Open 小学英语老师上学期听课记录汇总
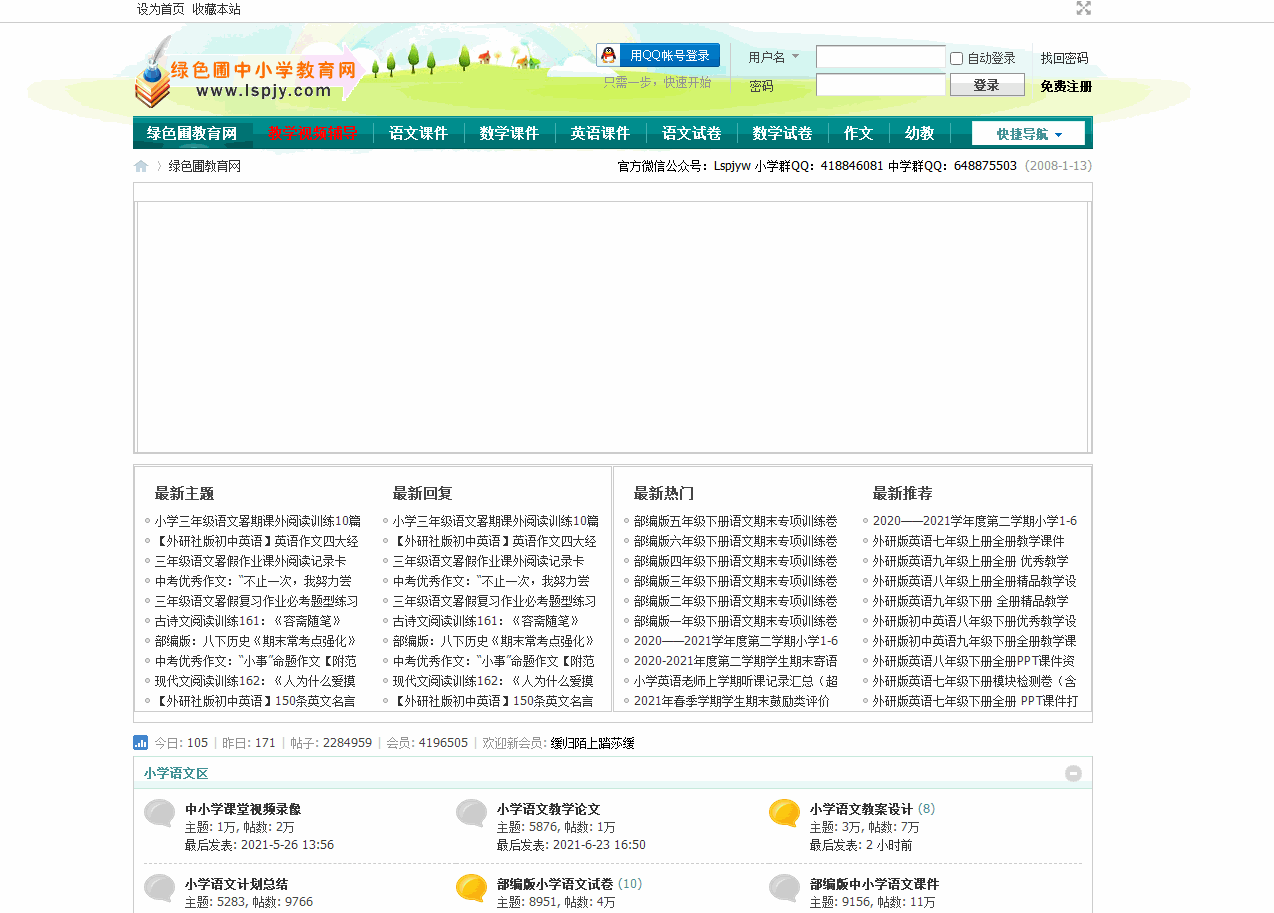The image size is (1274, 913). click(736, 681)
